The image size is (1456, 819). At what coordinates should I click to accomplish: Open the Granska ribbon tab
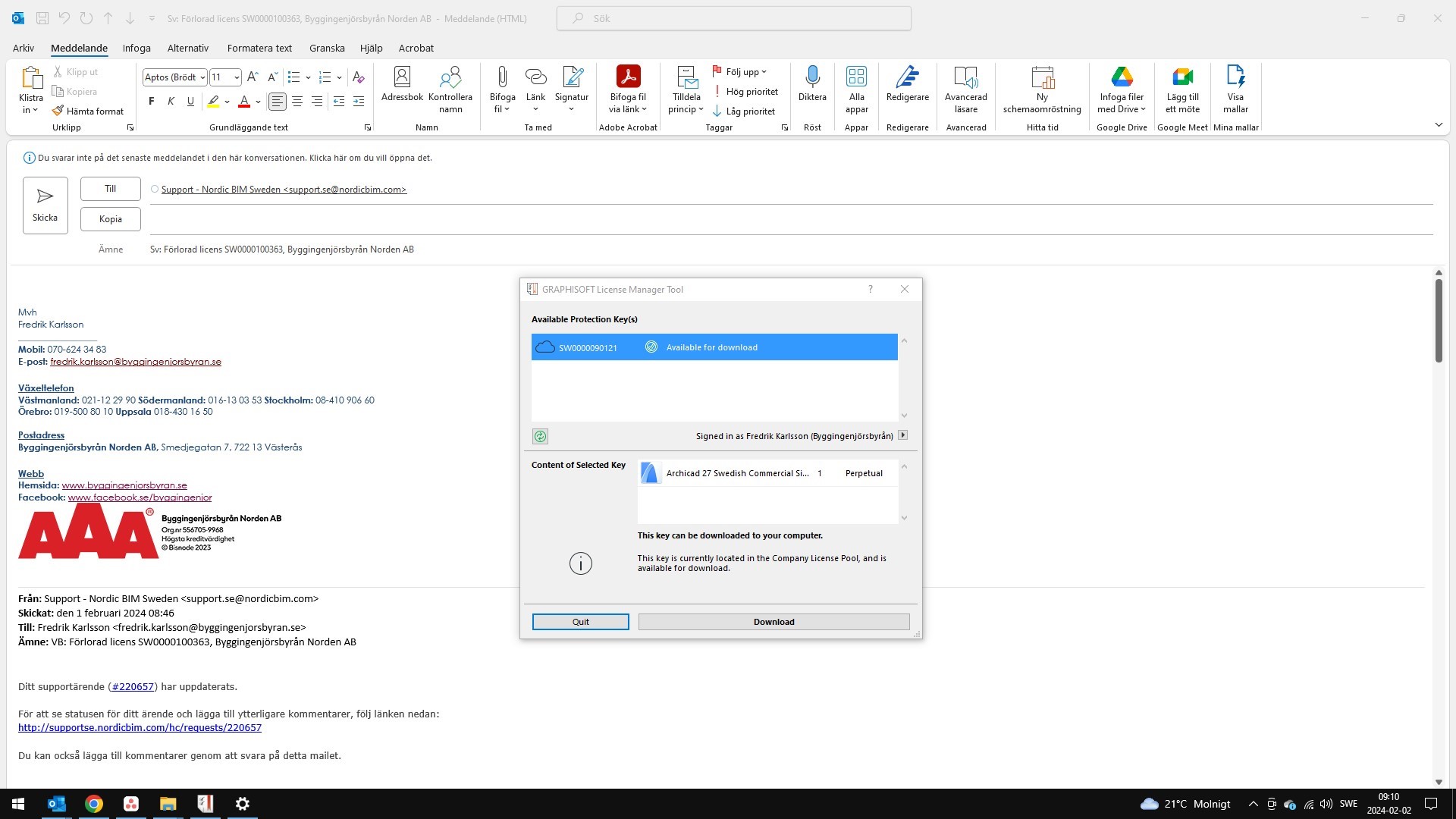pos(327,48)
